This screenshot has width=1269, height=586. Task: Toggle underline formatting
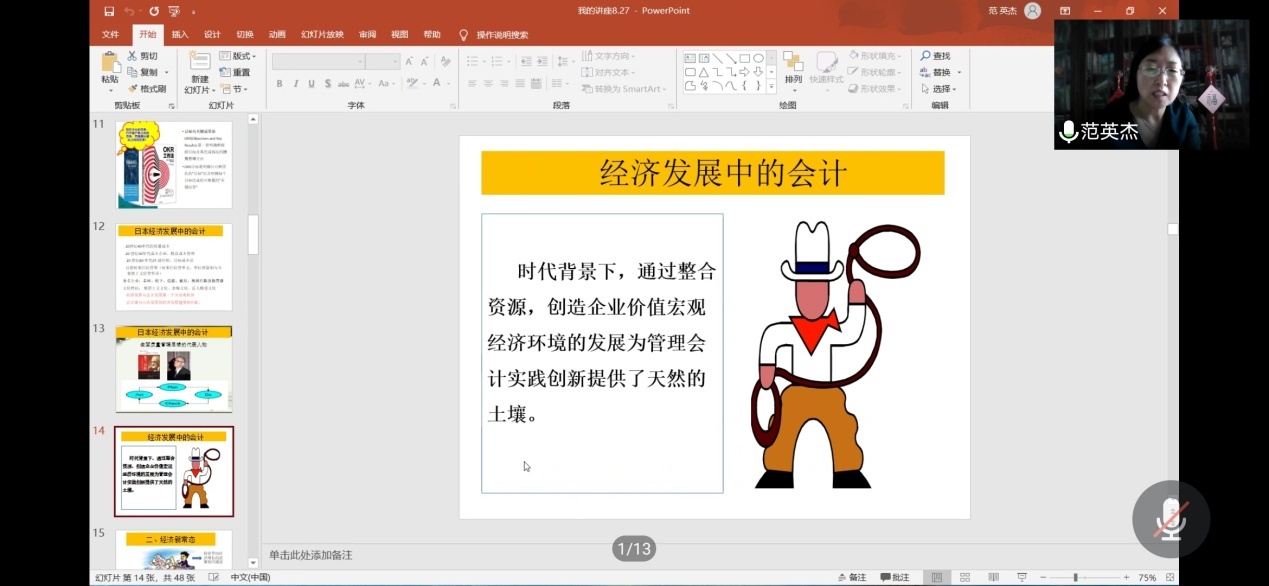pyautogui.click(x=312, y=84)
